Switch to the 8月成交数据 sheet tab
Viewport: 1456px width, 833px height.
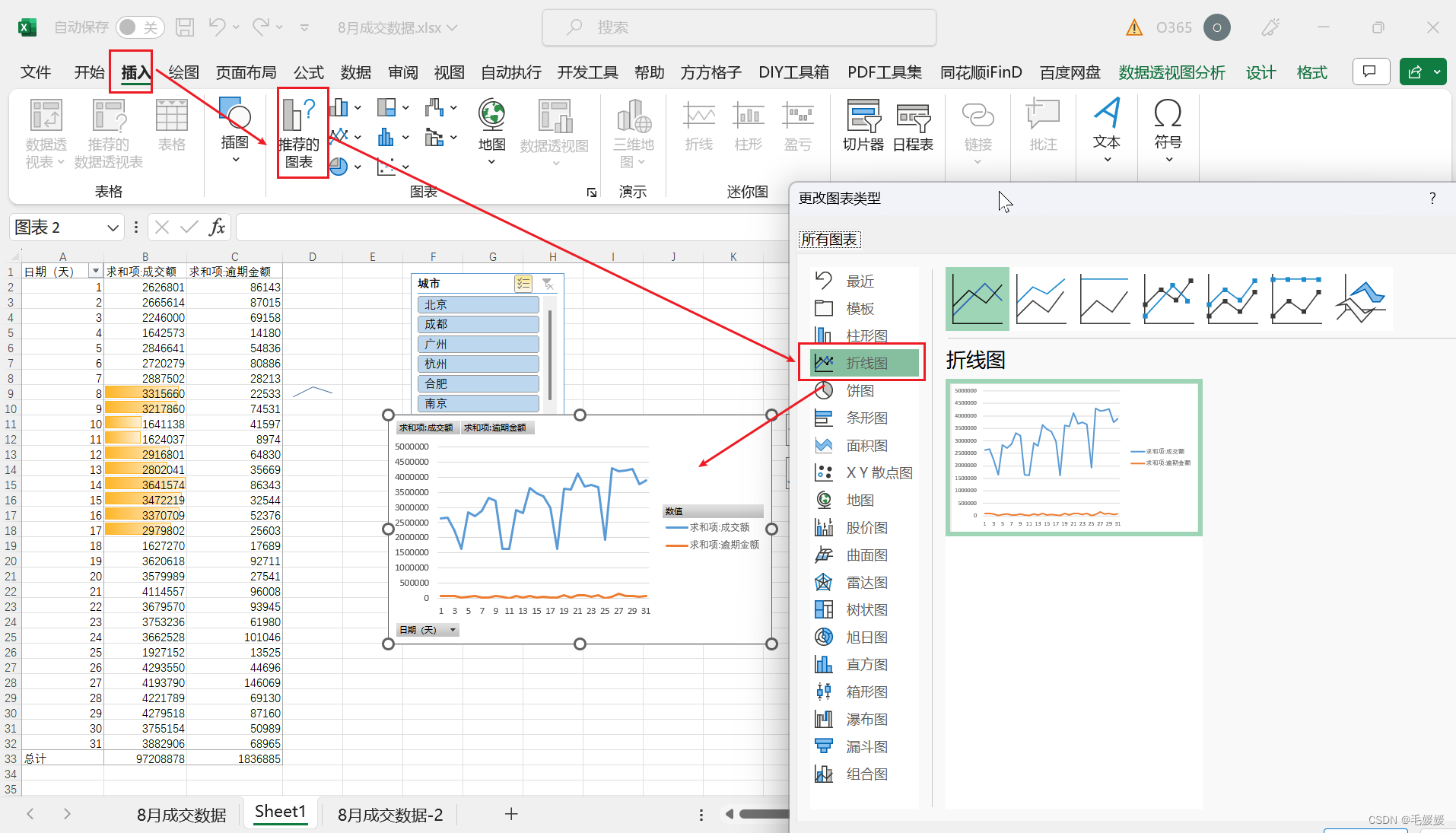pyautogui.click(x=181, y=815)
